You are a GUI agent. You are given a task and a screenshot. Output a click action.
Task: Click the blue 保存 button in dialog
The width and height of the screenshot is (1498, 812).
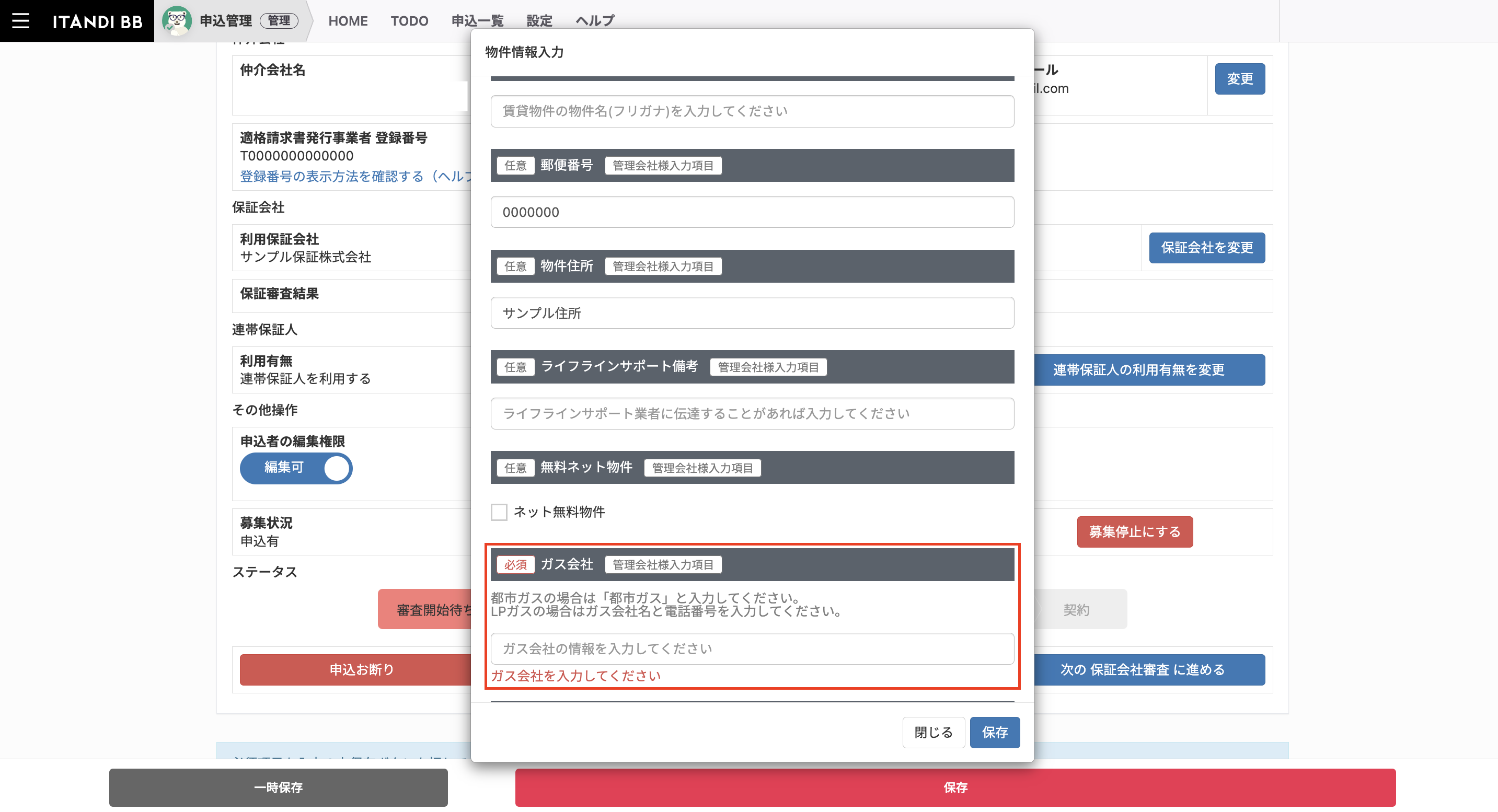(x=995, y=733)
